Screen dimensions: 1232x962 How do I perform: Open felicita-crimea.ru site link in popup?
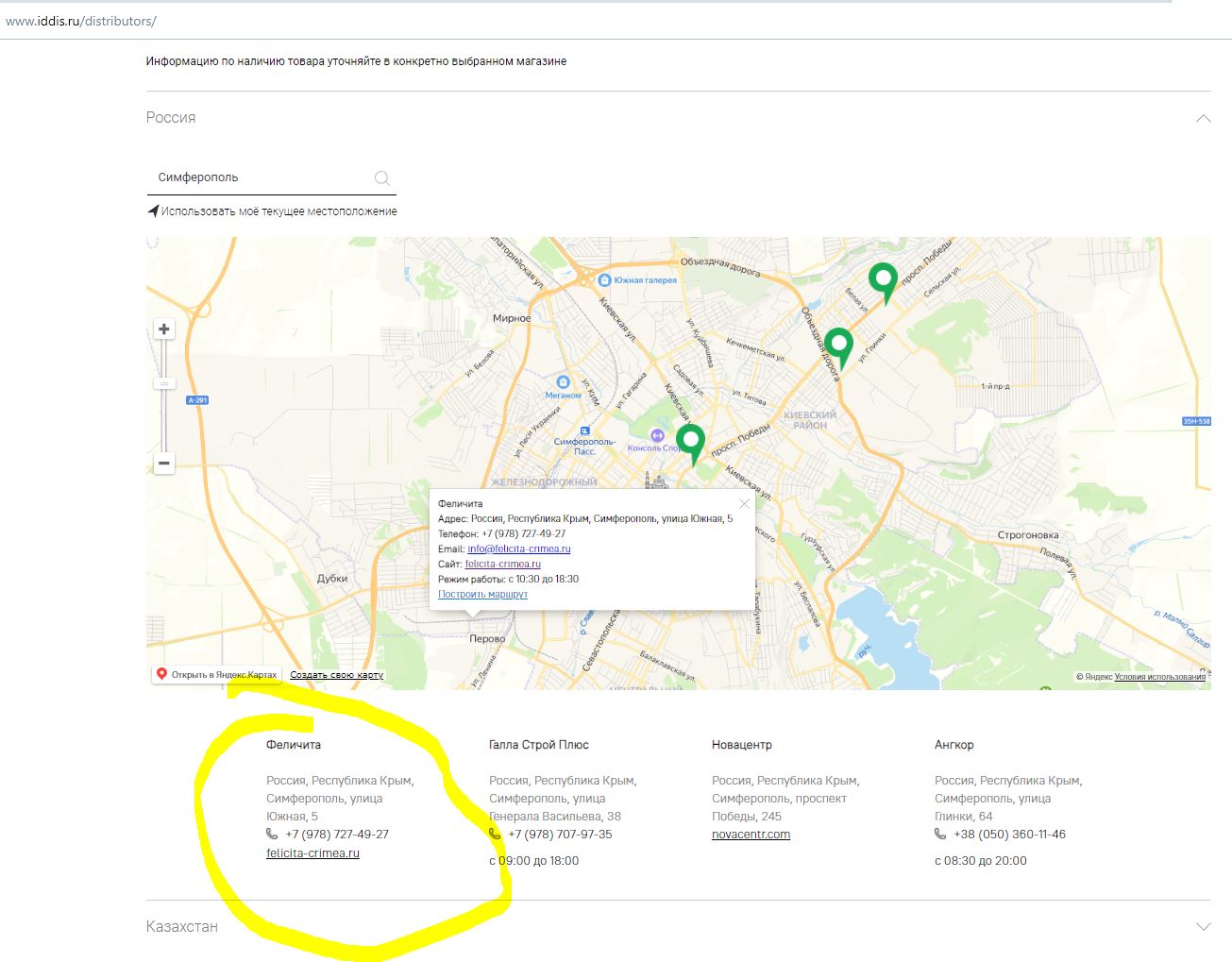503,564
